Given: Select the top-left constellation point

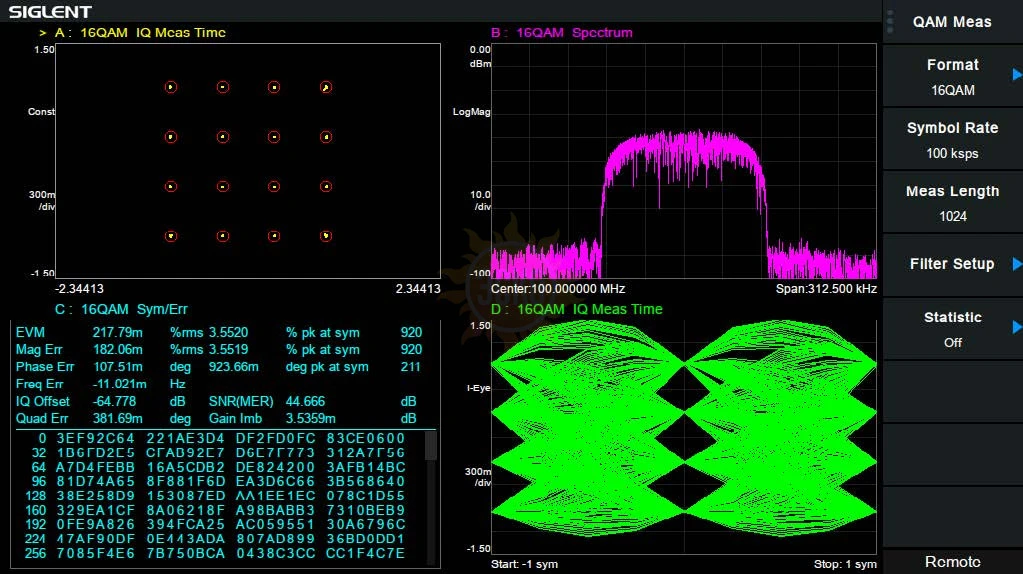Looking at the screenshot, I should 171,87.
